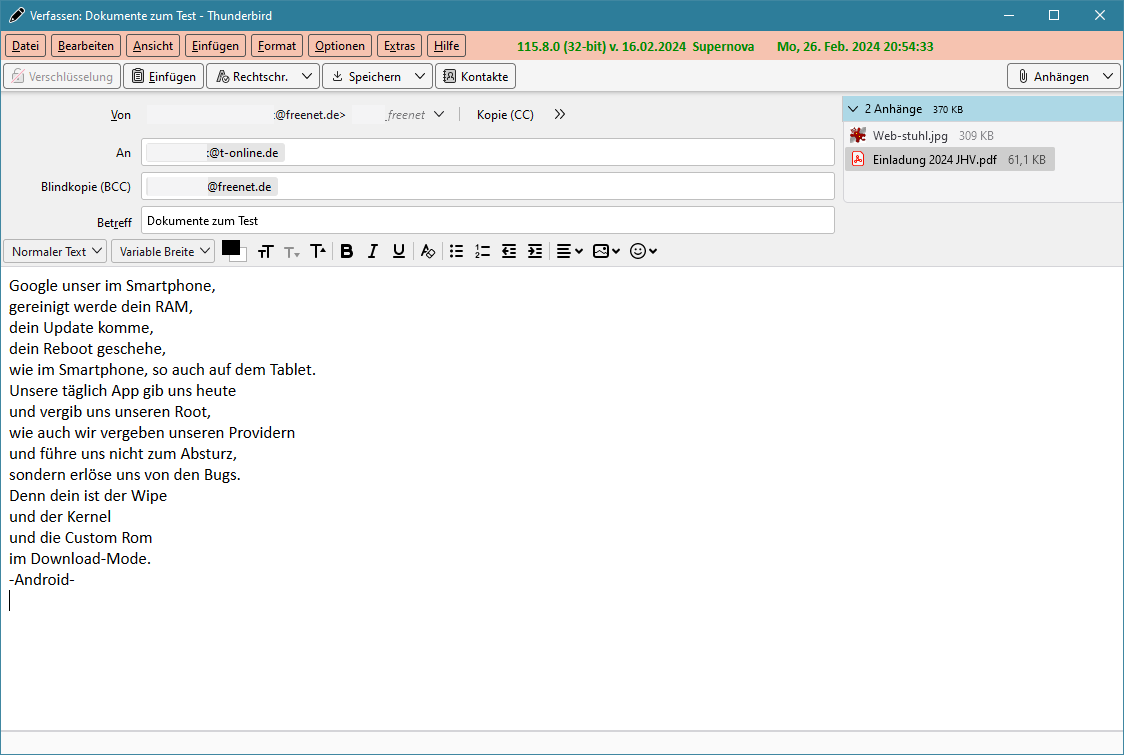Click the PDF icon of Einladung attachment
1124x755 pixels.
[857, 159]
